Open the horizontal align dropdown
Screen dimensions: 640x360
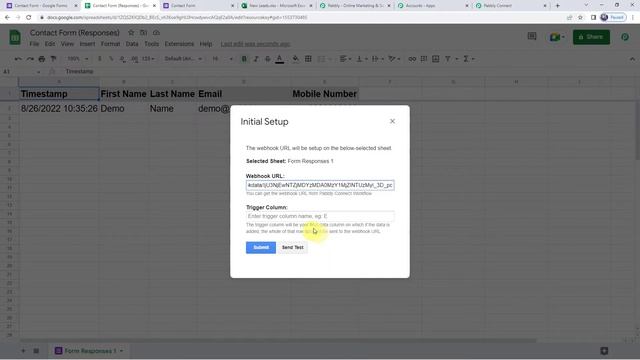pos(345,59)
